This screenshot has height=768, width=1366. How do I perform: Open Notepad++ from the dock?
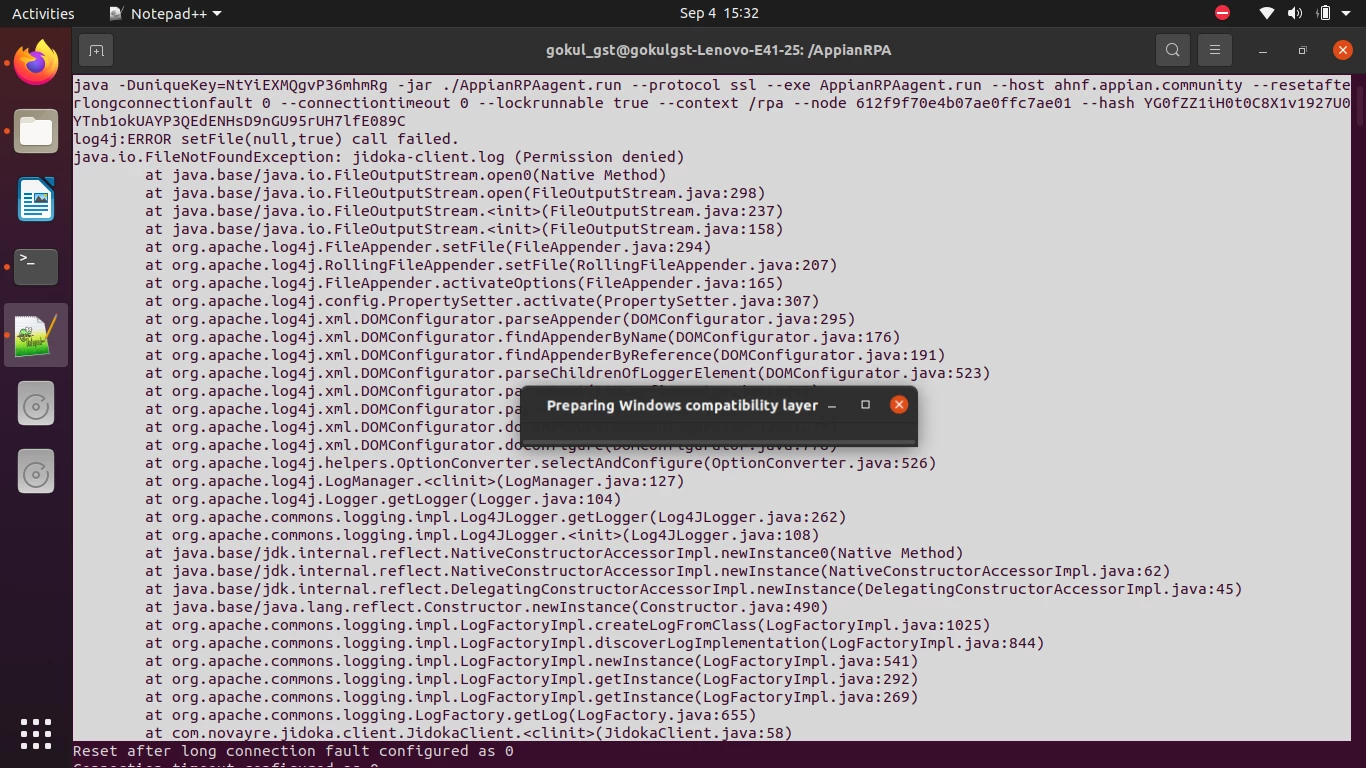click(x=36, y=335)
